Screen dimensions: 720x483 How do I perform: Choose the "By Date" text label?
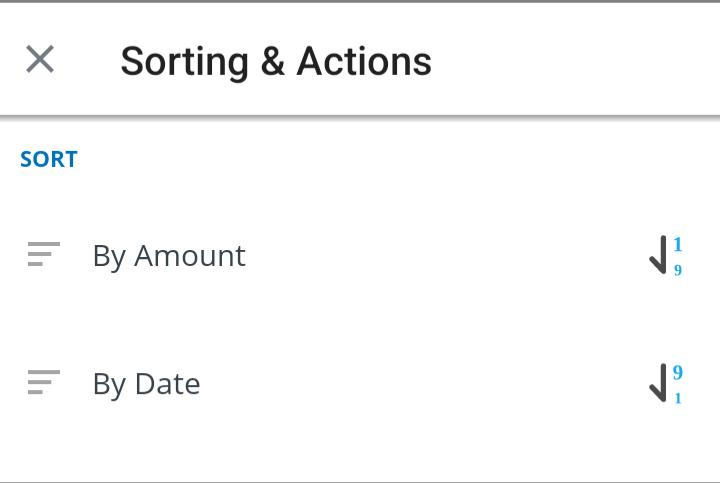(x=146, y=384)
